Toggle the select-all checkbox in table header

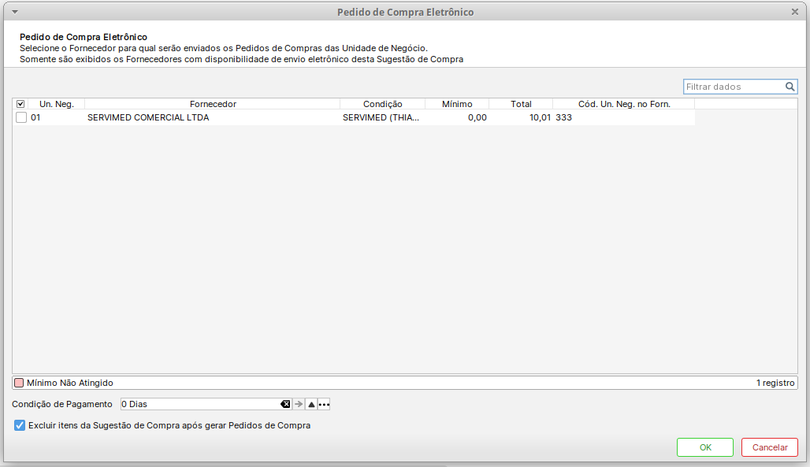click(21, 104)
